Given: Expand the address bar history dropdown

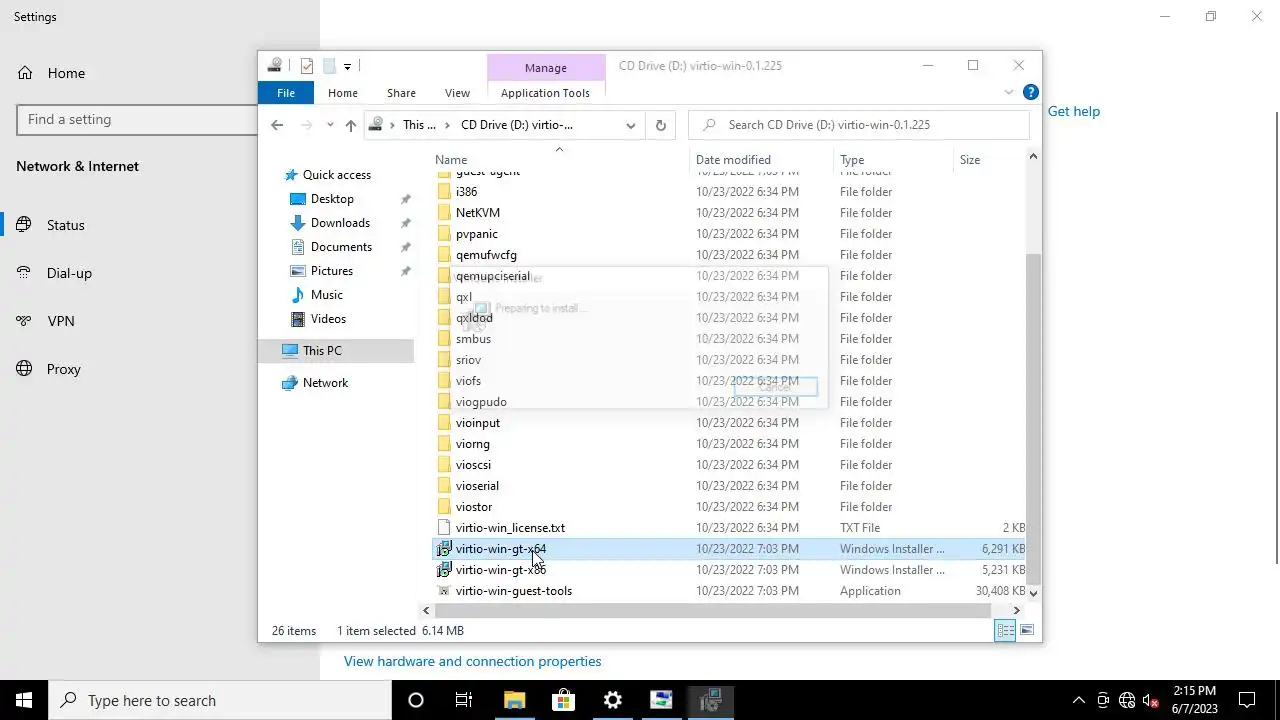Looking at the screenshot, I should tap(630, 125).
